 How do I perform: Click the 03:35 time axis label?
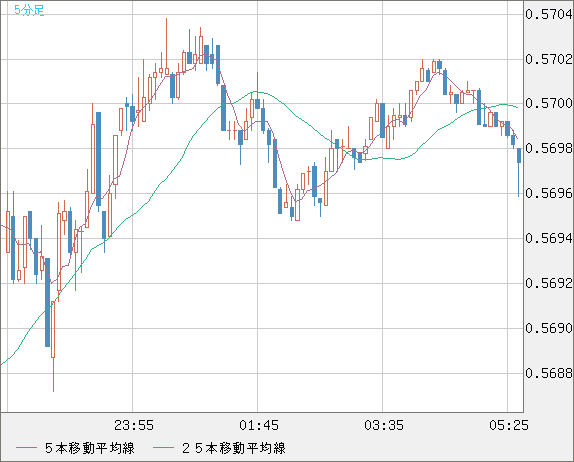(x=384, y=425)
